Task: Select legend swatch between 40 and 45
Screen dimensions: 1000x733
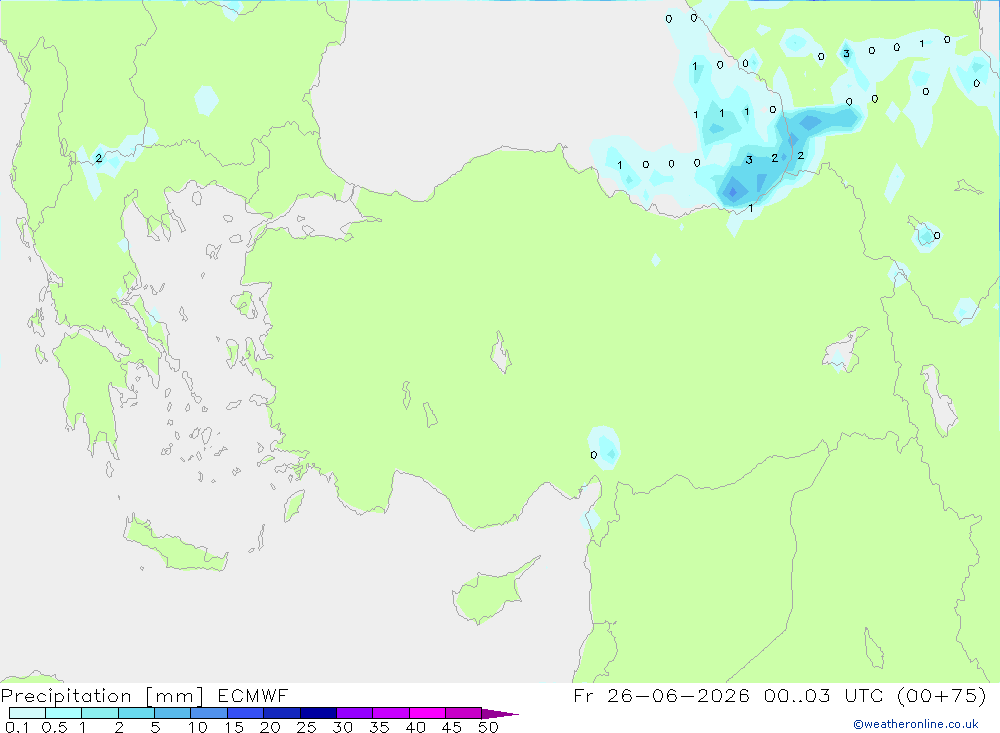Action: 427,713
